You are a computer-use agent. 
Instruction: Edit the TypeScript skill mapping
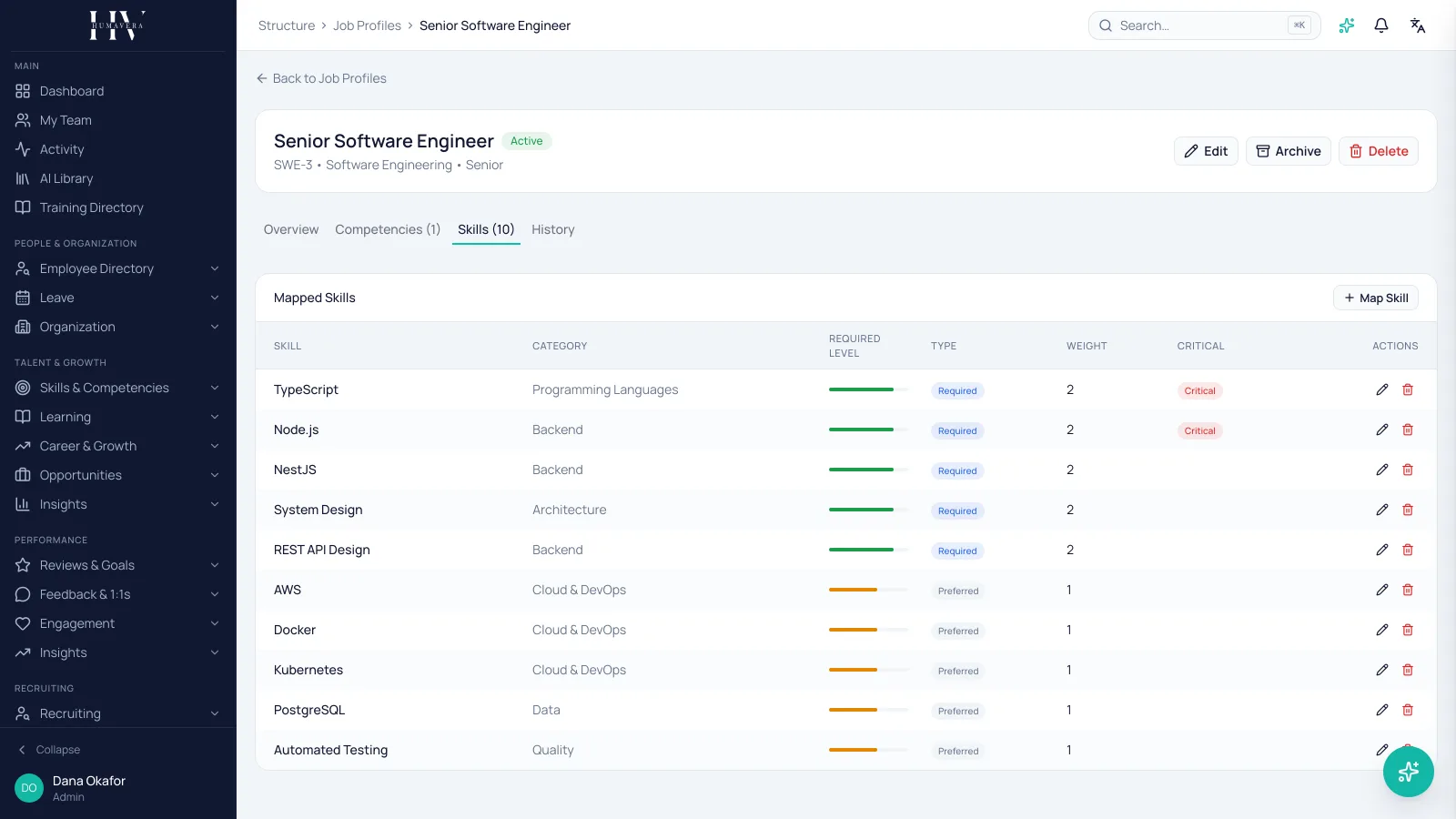[1382, 389]
